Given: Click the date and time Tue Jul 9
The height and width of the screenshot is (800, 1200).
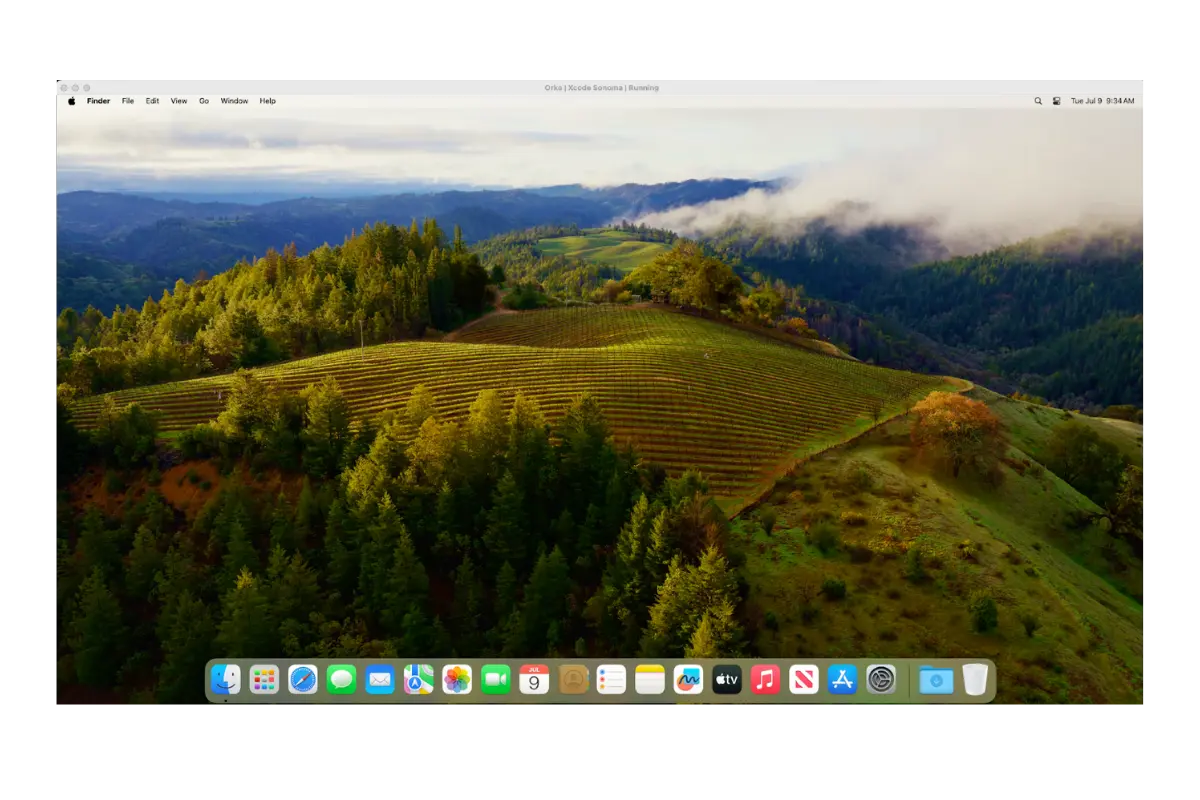Looking at the screenshot, I should click(1102, 101).
